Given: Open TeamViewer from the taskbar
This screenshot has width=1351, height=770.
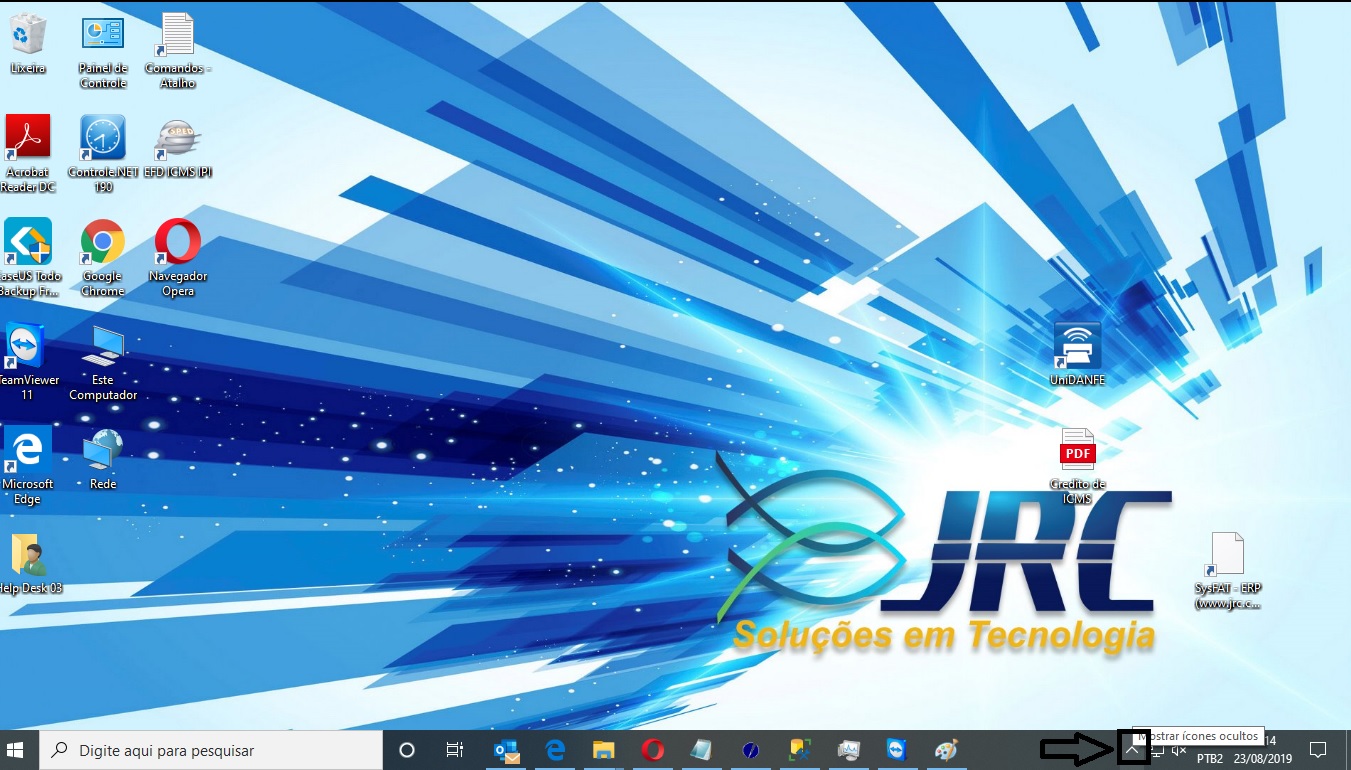Looking at the screenshot, I should [x=896, y=750].
